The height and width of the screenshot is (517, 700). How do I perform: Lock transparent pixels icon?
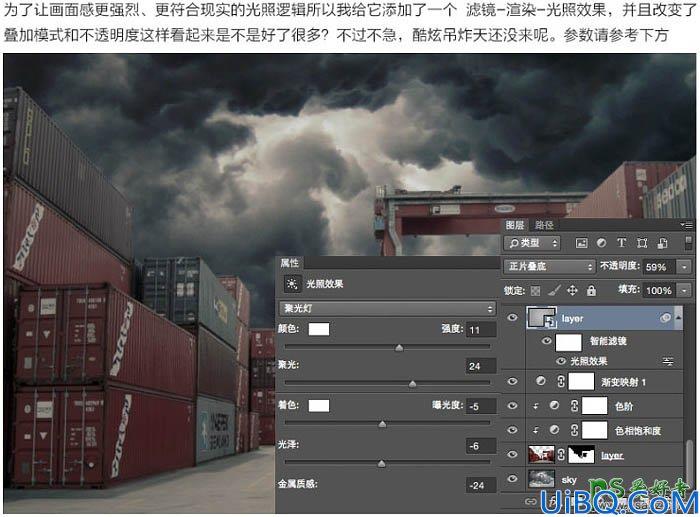click(535, 291)
